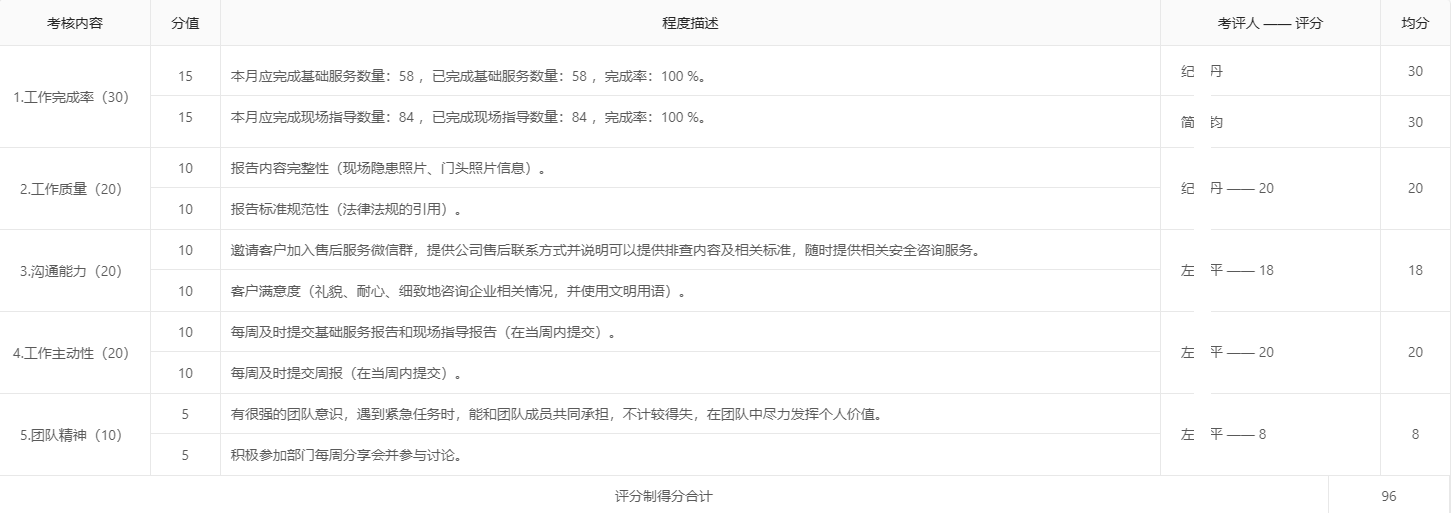Select the 1.工作完成率（30）category cell

coord(75,98)
